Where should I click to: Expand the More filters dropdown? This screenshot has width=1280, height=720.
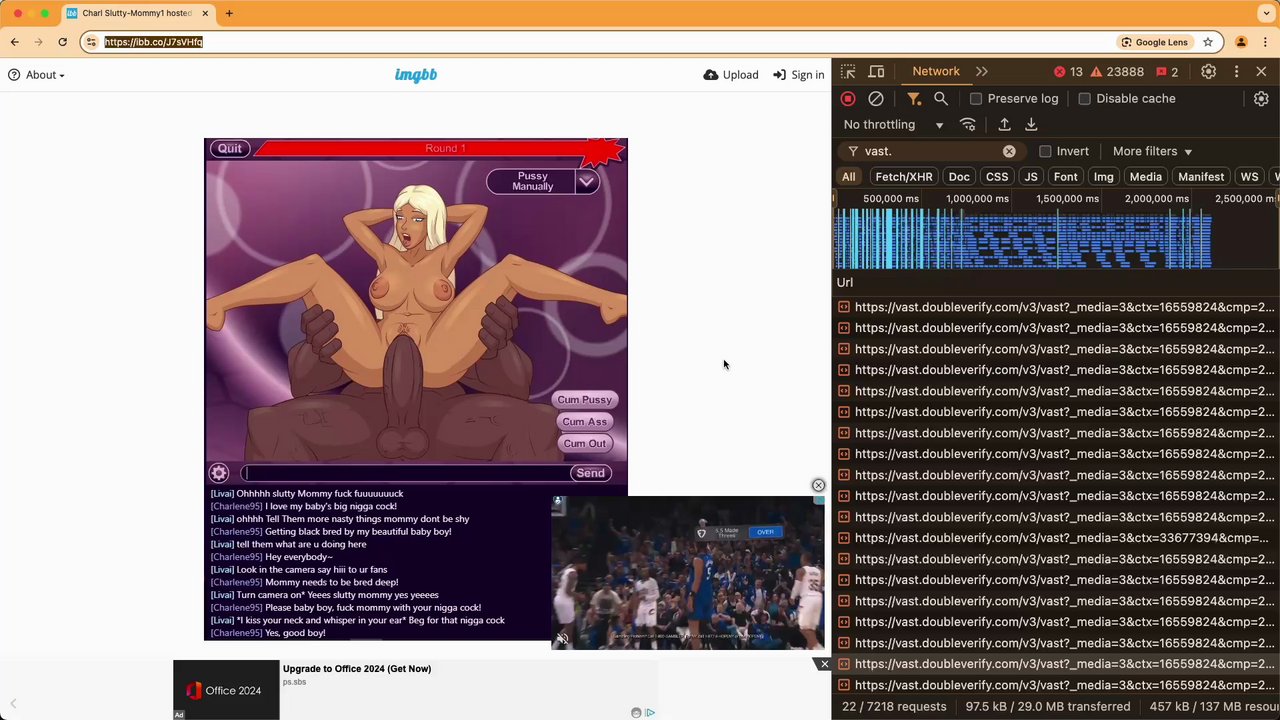pos(1152,151)
